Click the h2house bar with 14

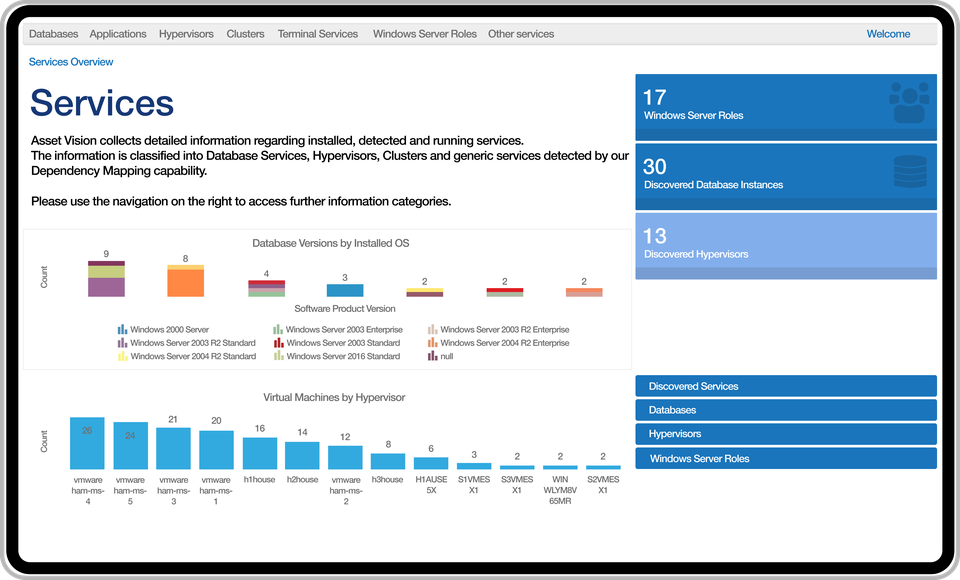[x=302, y=456]
